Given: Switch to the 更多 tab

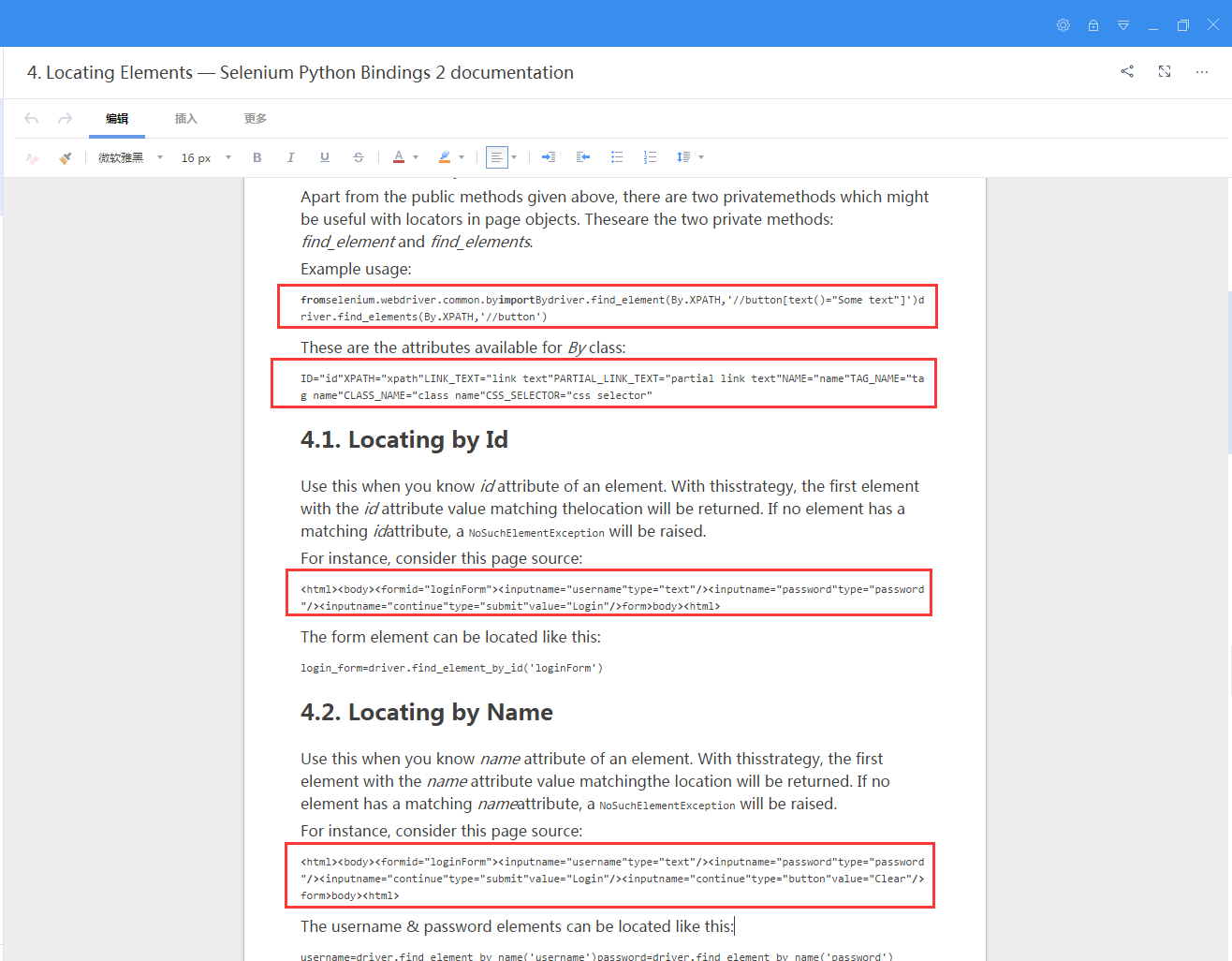Looking at the screenshot, I should pyautogui.click(x=256, y=119).
